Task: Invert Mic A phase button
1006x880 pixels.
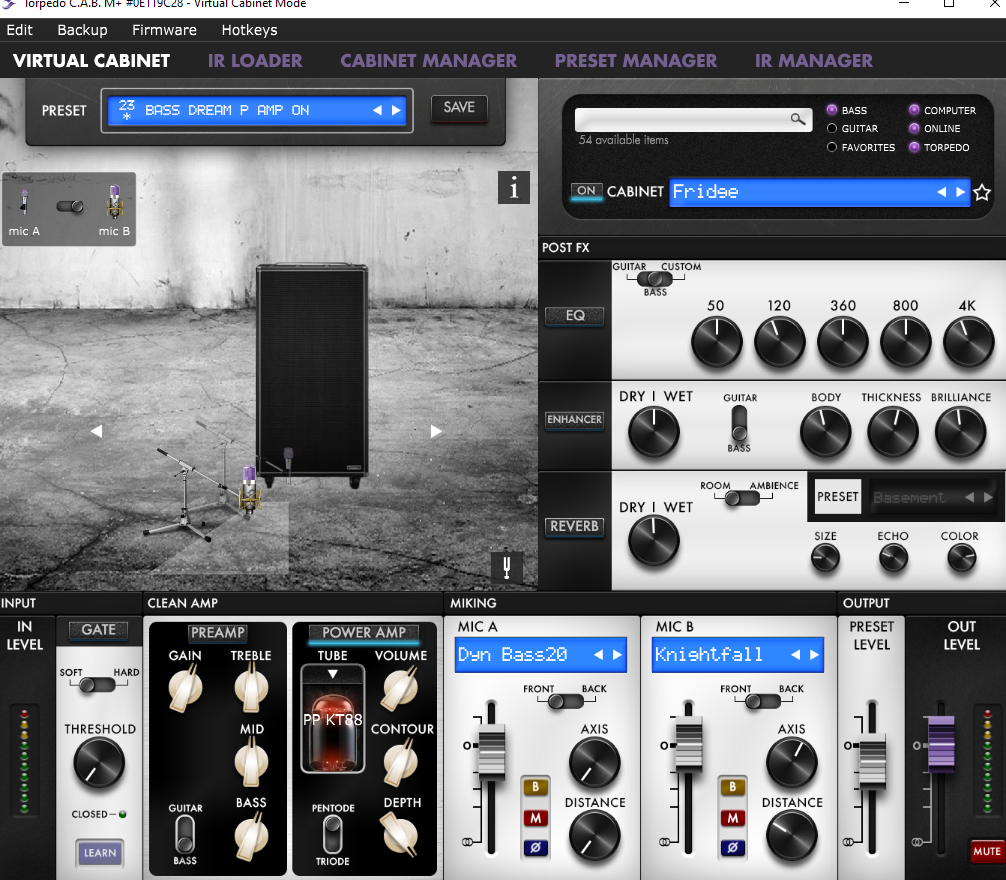Action: [535, 848]
